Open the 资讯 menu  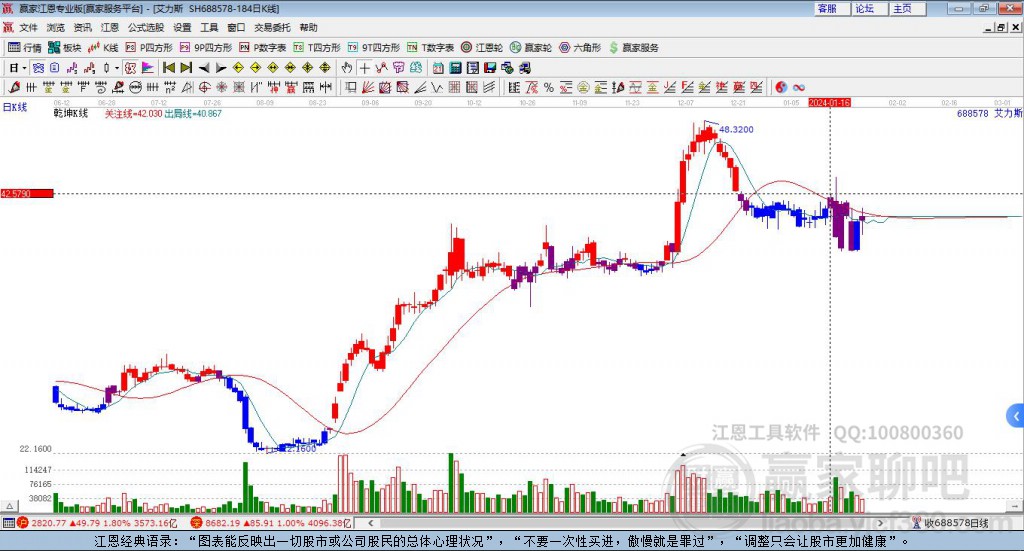pos(82,27)
